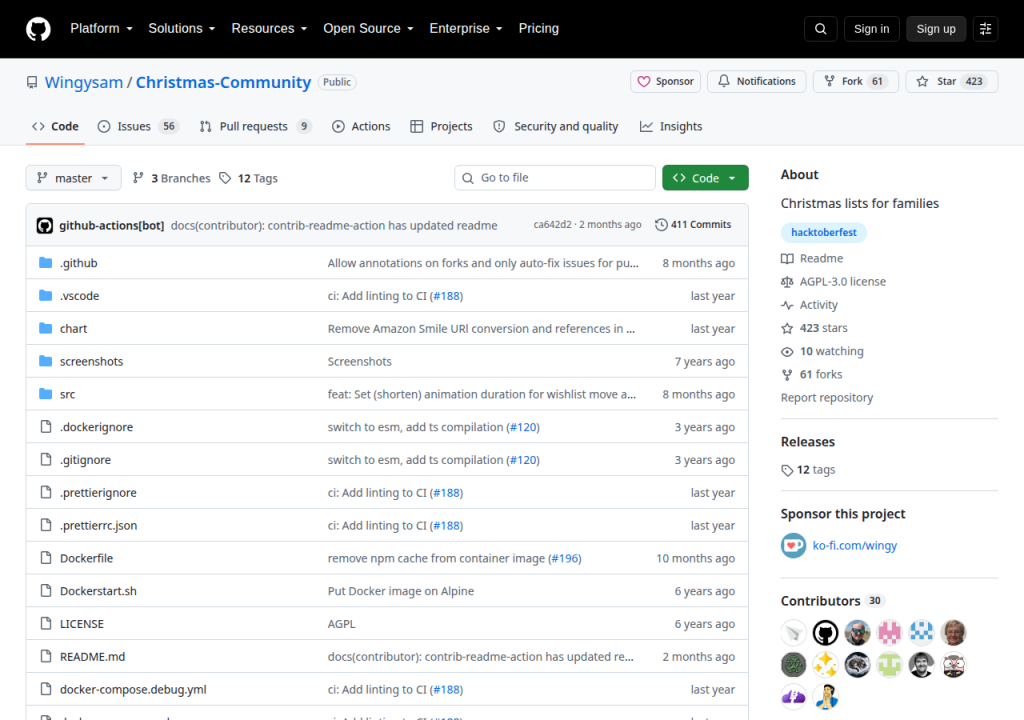Open the chart folder

pos(73,328)
